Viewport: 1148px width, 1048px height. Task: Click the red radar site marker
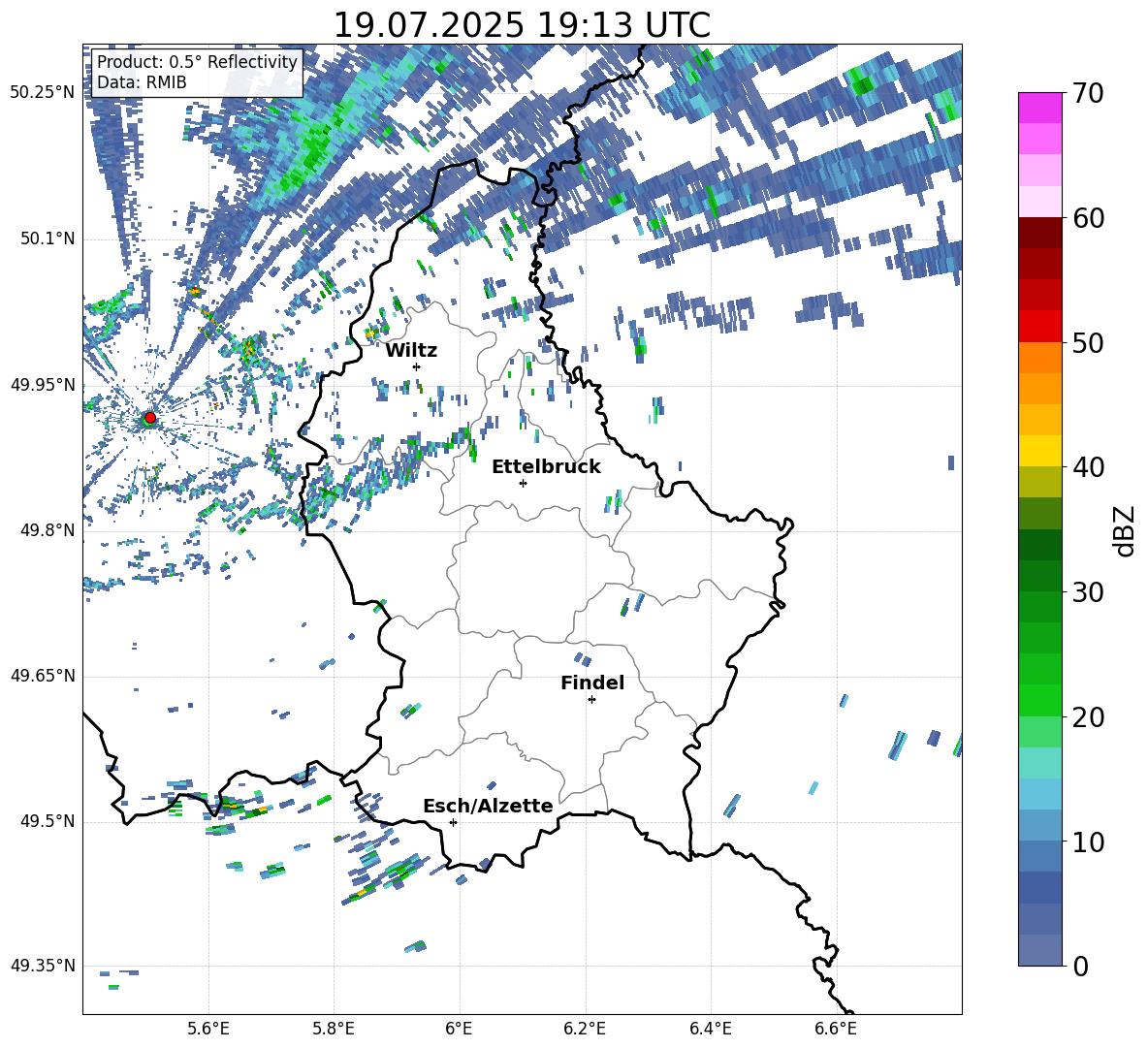pos(150,417)
